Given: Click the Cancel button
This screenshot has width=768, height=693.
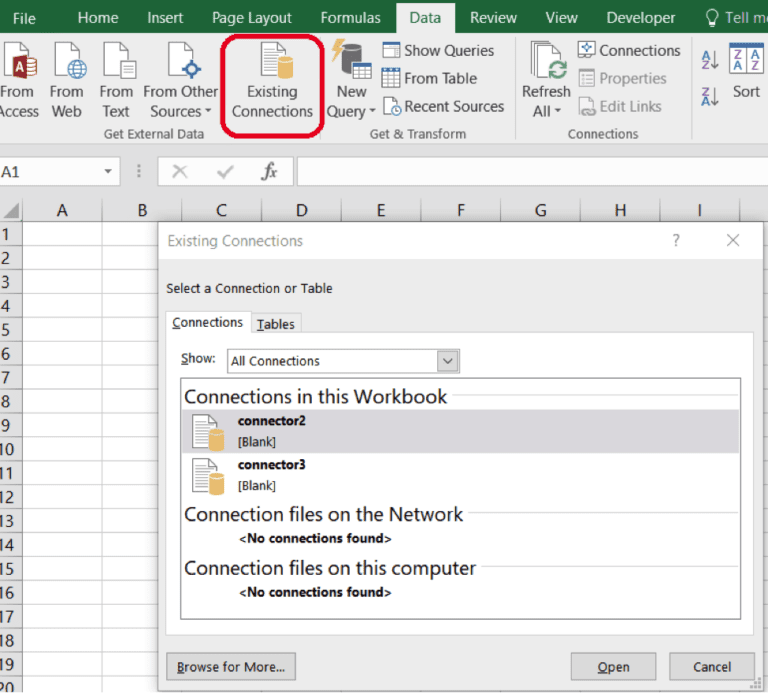Looking at the screenshot, I should point(712,667).
